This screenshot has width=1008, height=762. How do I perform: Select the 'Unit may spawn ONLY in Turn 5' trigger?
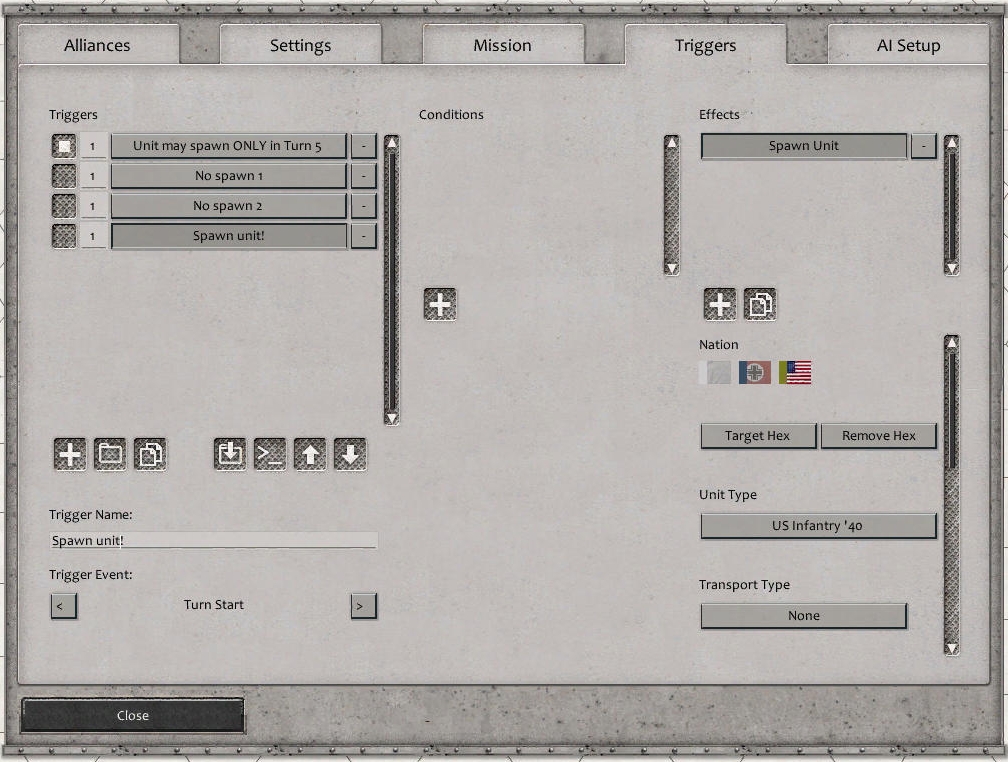pos(229,146)
